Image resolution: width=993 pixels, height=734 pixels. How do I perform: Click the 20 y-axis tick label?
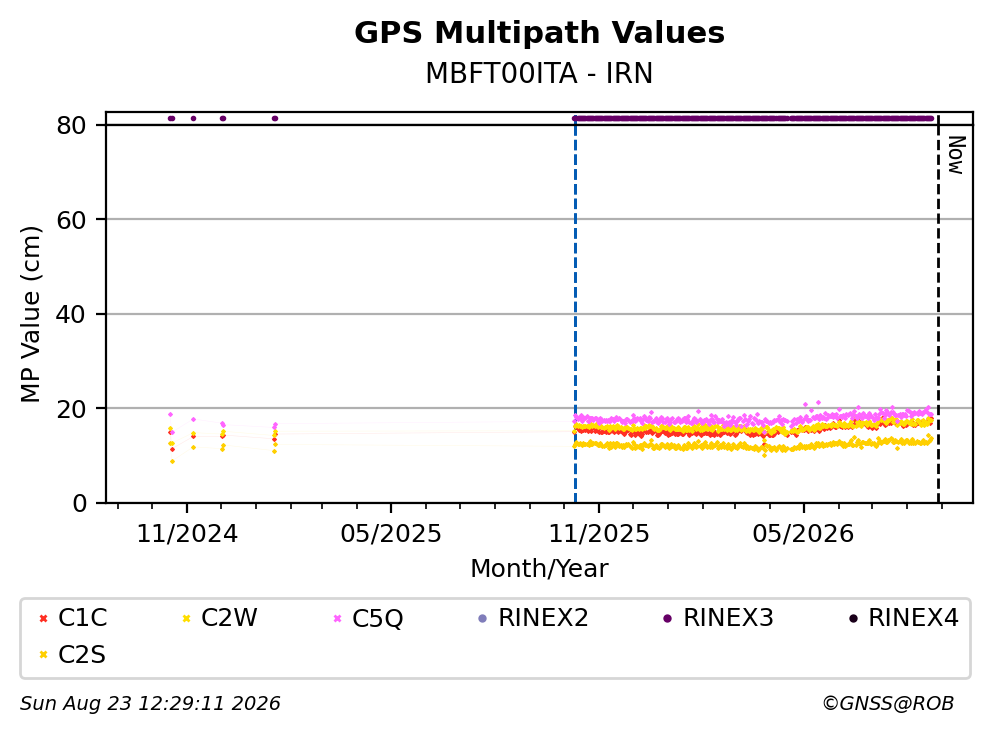71,408
